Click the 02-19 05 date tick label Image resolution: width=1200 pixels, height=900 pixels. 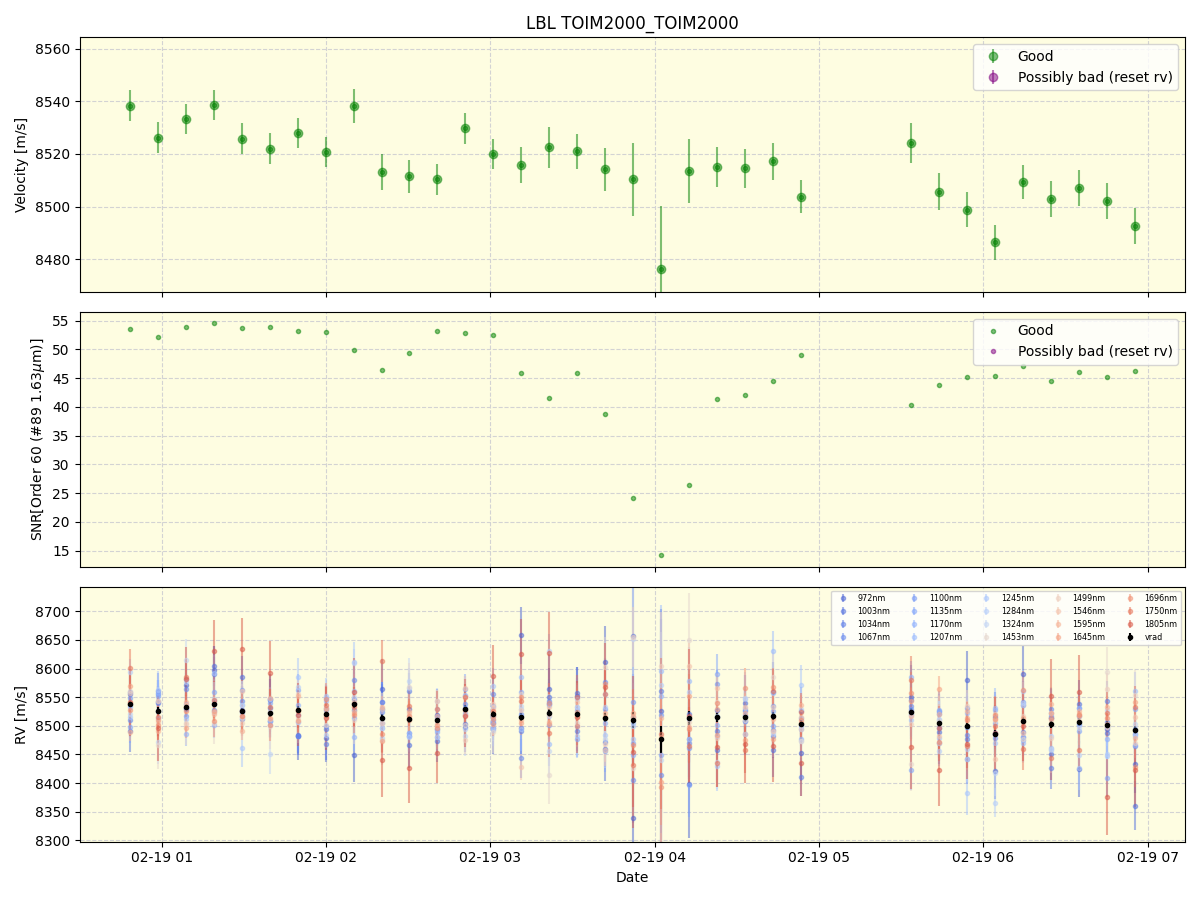click(819, 858)
